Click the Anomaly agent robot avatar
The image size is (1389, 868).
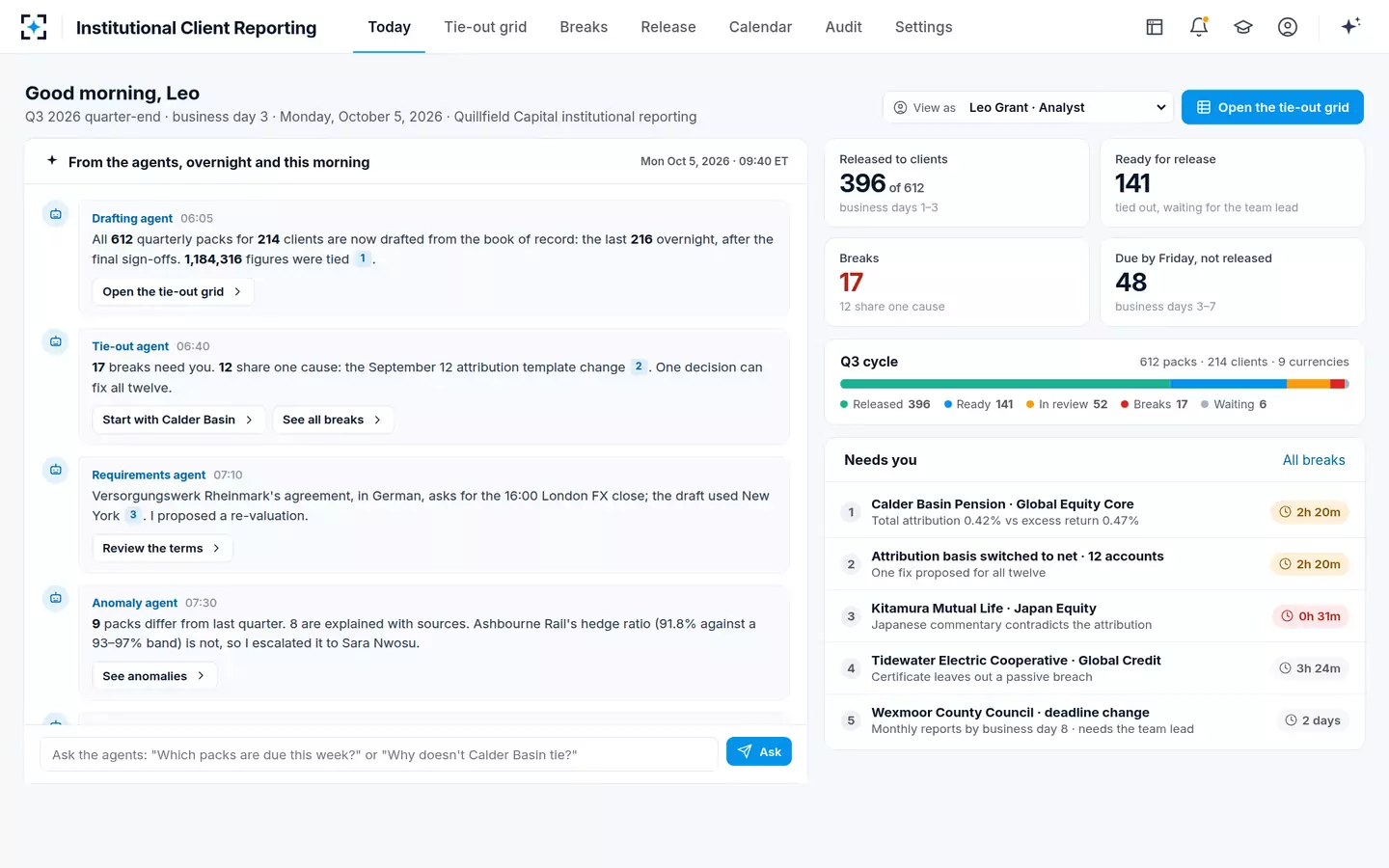click(56, 598)
